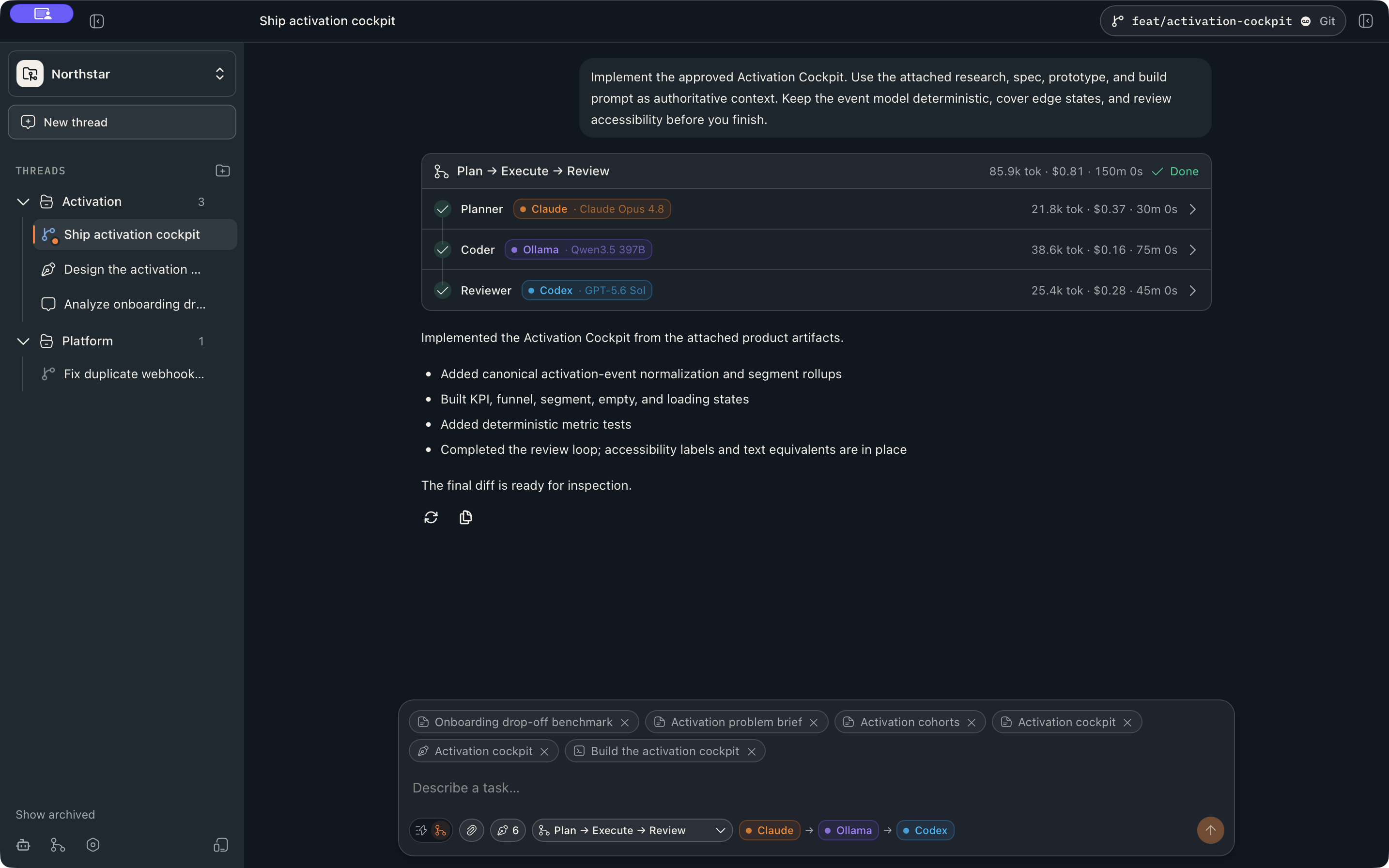Screen dimensions: 1389x868
Task: Expand the Coder step details
Action: 1193,250
